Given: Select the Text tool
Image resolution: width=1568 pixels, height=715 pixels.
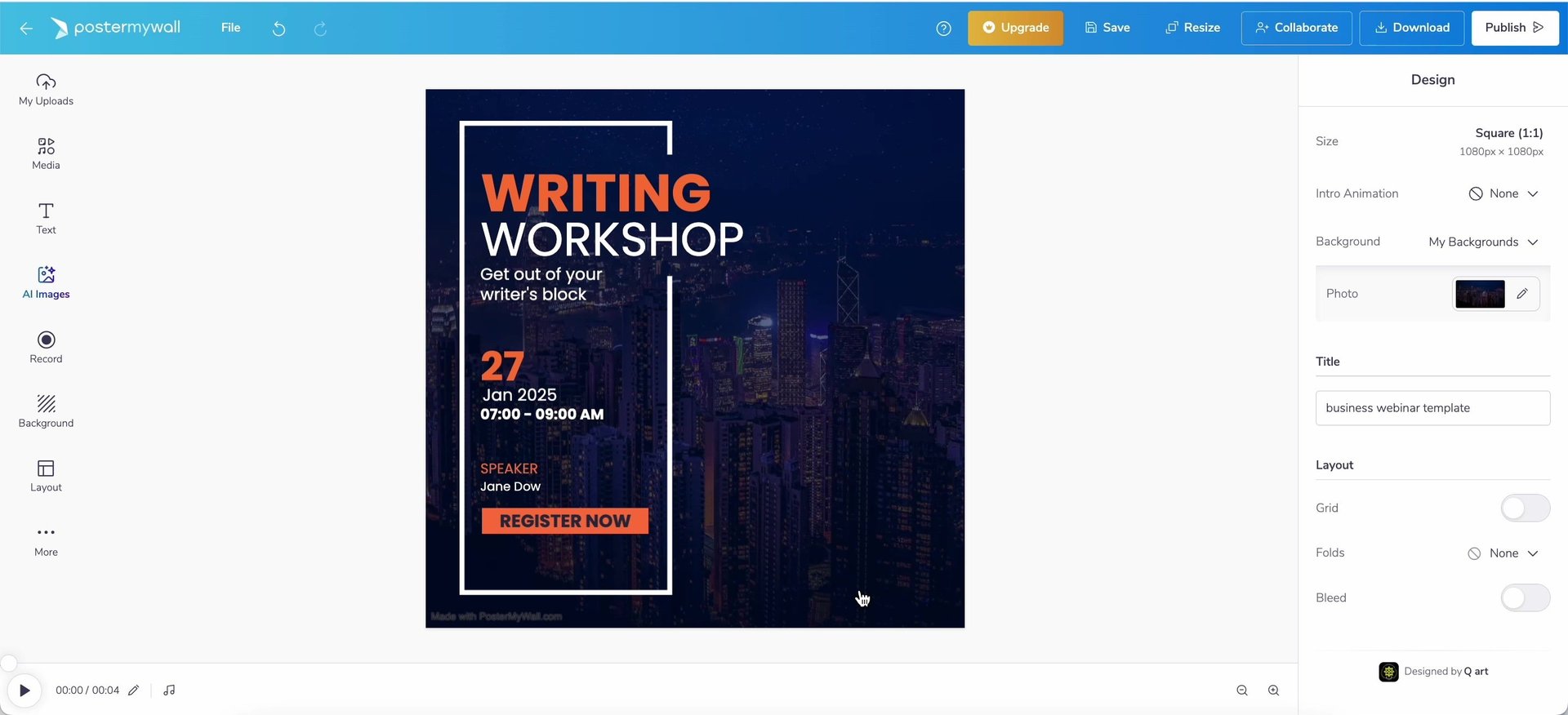Looking at the screenshot, I should point(46,218).
